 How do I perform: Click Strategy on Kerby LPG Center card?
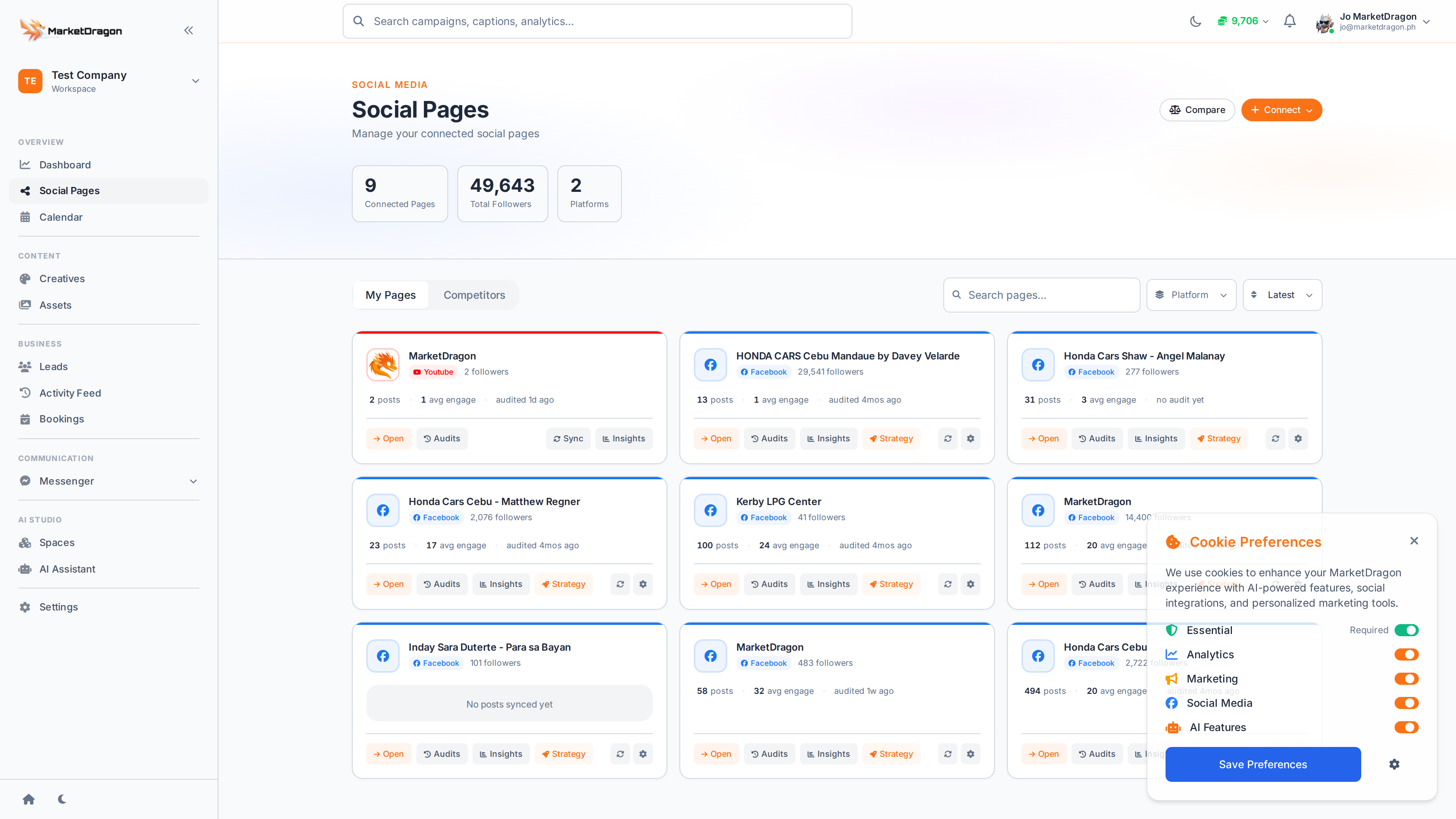(891, 584)
